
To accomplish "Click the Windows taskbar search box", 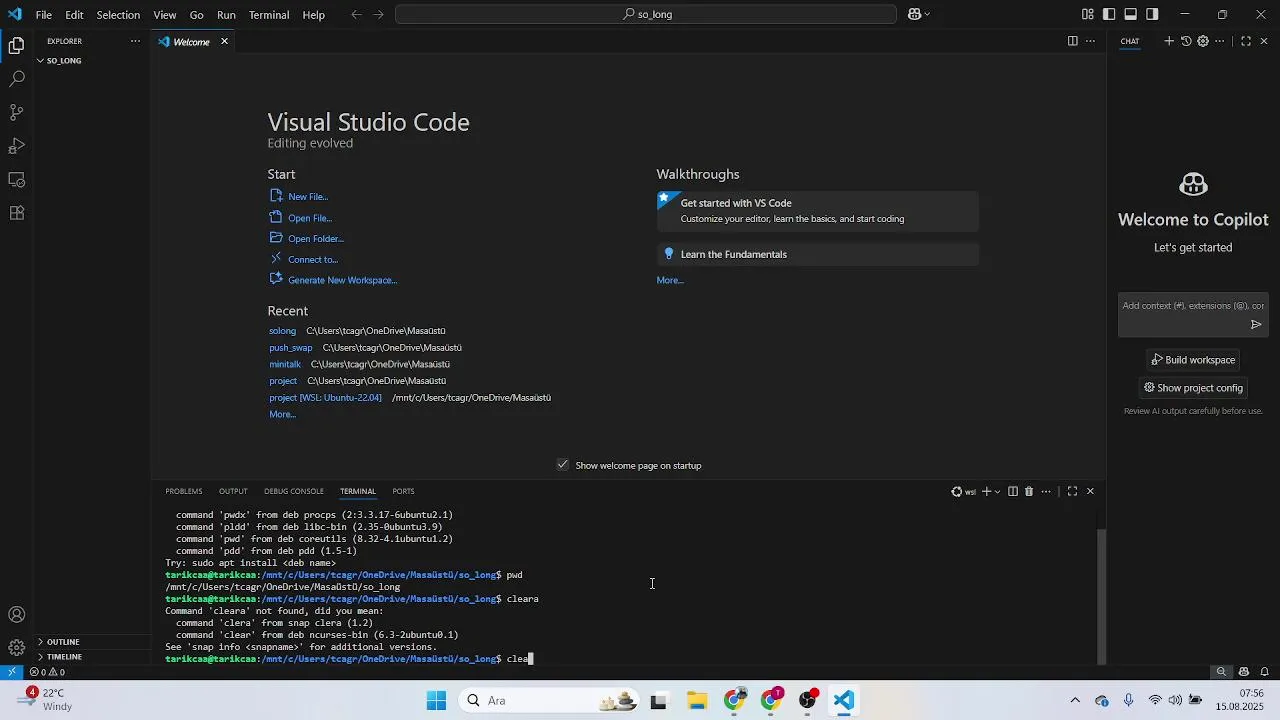I will pyautogui.click(x=548, y=701).
